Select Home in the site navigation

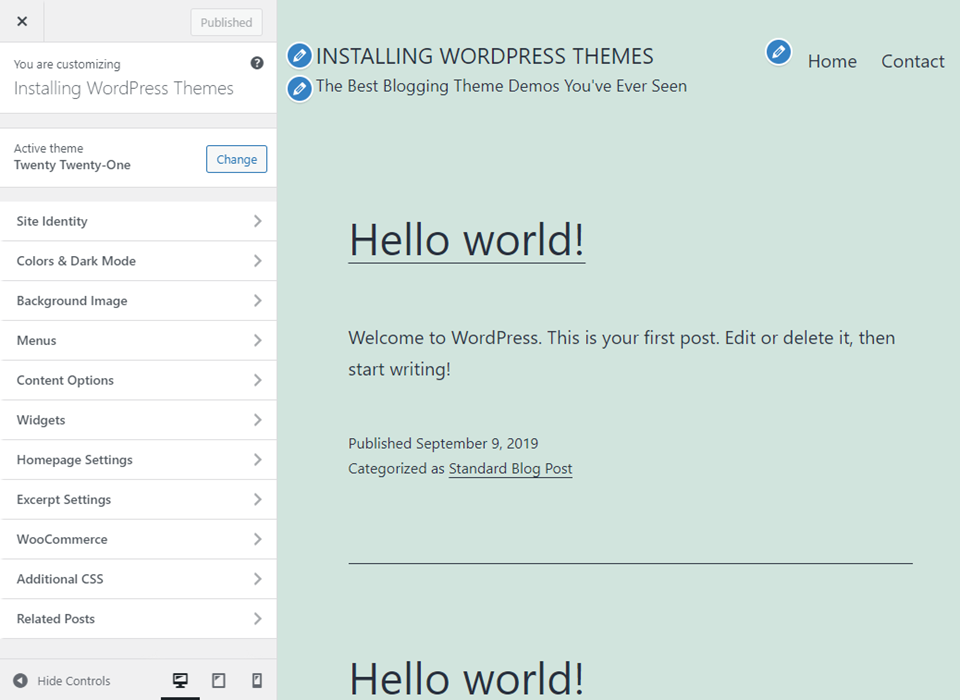(832, 61)
